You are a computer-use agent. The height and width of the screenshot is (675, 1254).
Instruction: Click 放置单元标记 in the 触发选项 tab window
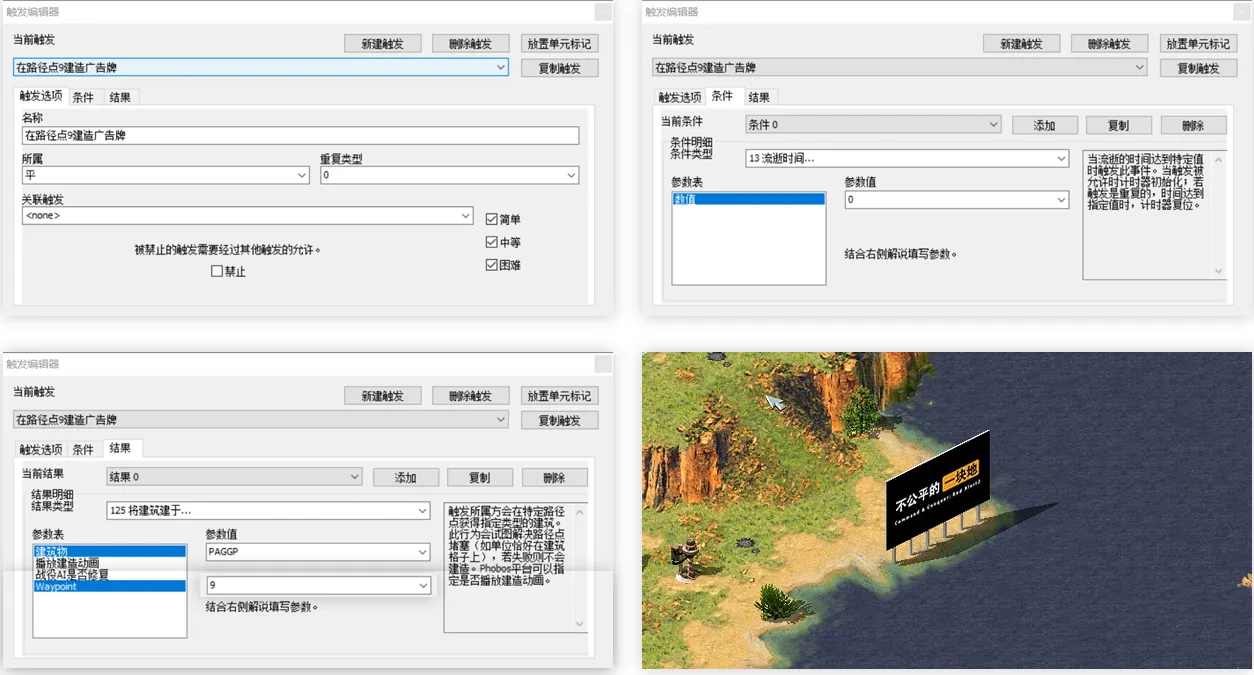[559, 44]
